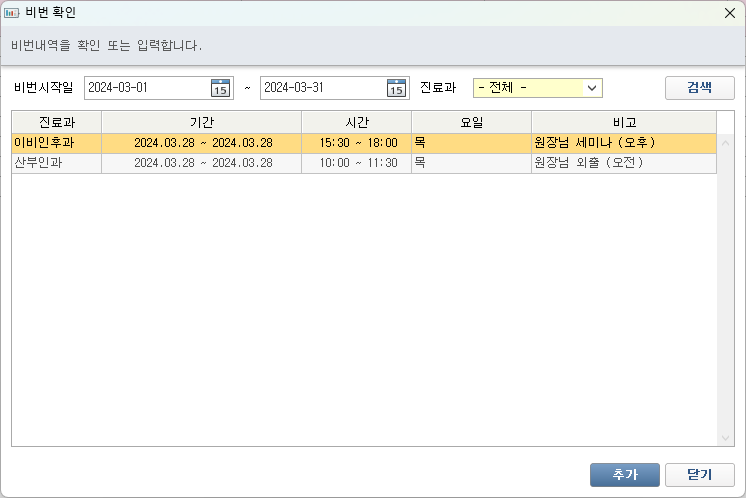Click the 기간 column header
The height and width of the screenshot is (498, 746).
coord(202,122)
